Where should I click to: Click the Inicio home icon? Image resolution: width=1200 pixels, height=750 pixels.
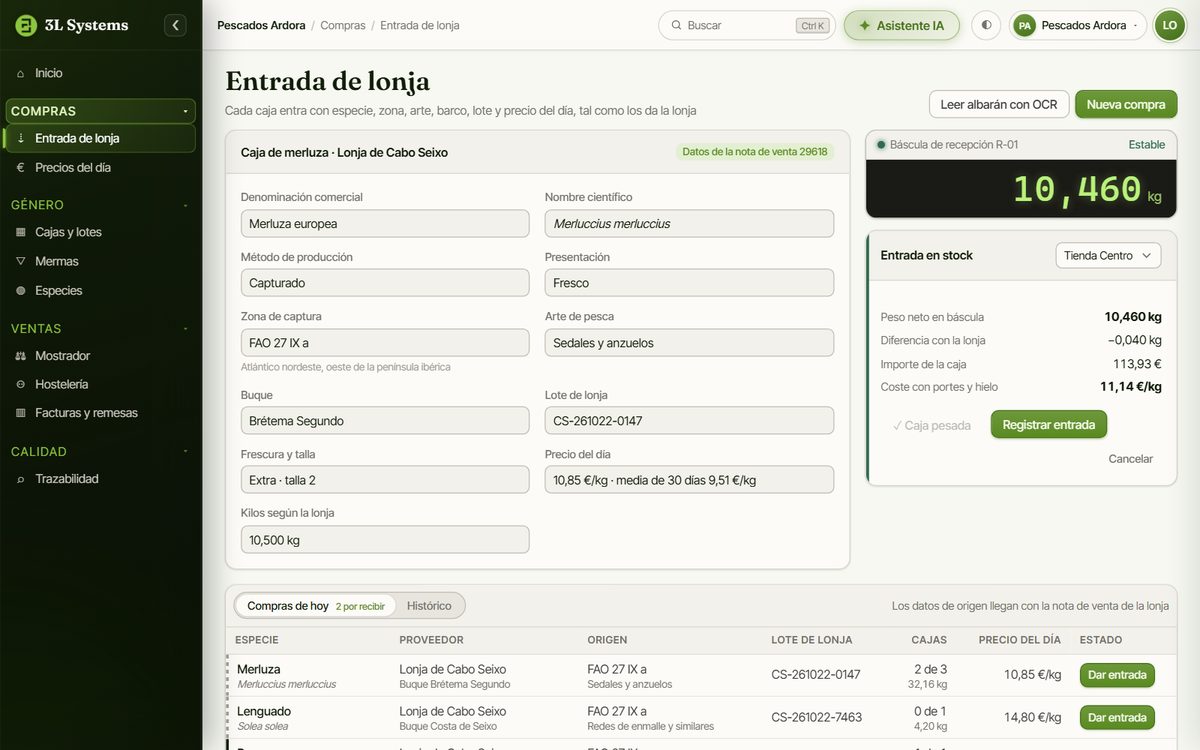click(21, 73)
